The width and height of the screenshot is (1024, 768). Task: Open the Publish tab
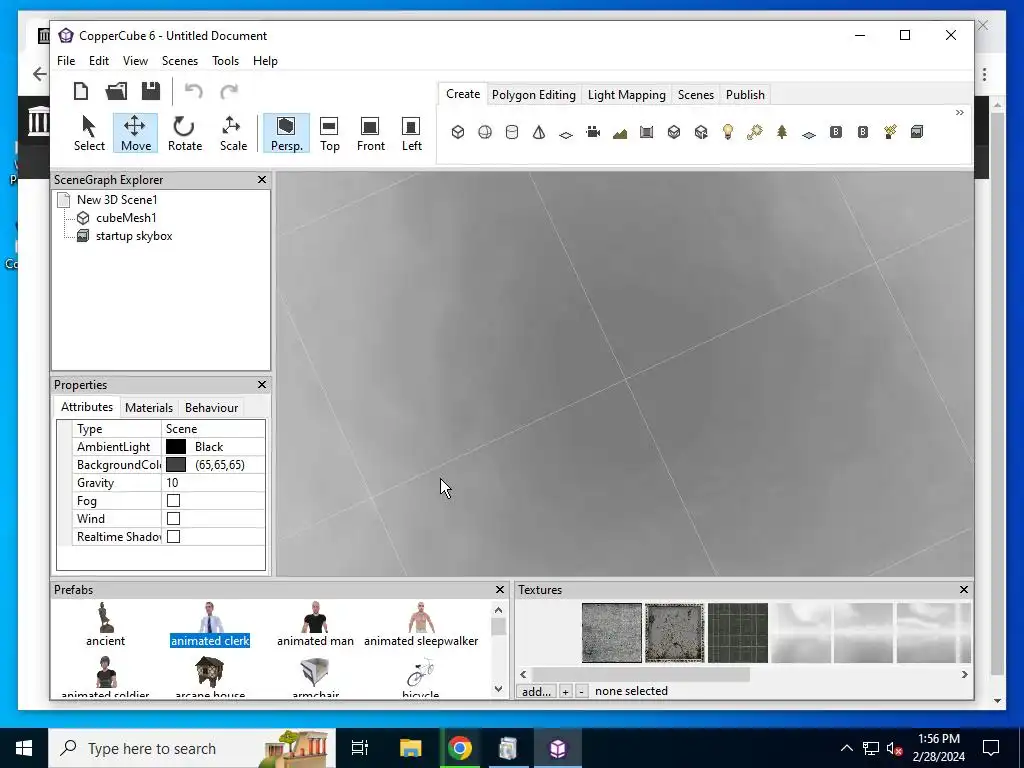(745, 95)
